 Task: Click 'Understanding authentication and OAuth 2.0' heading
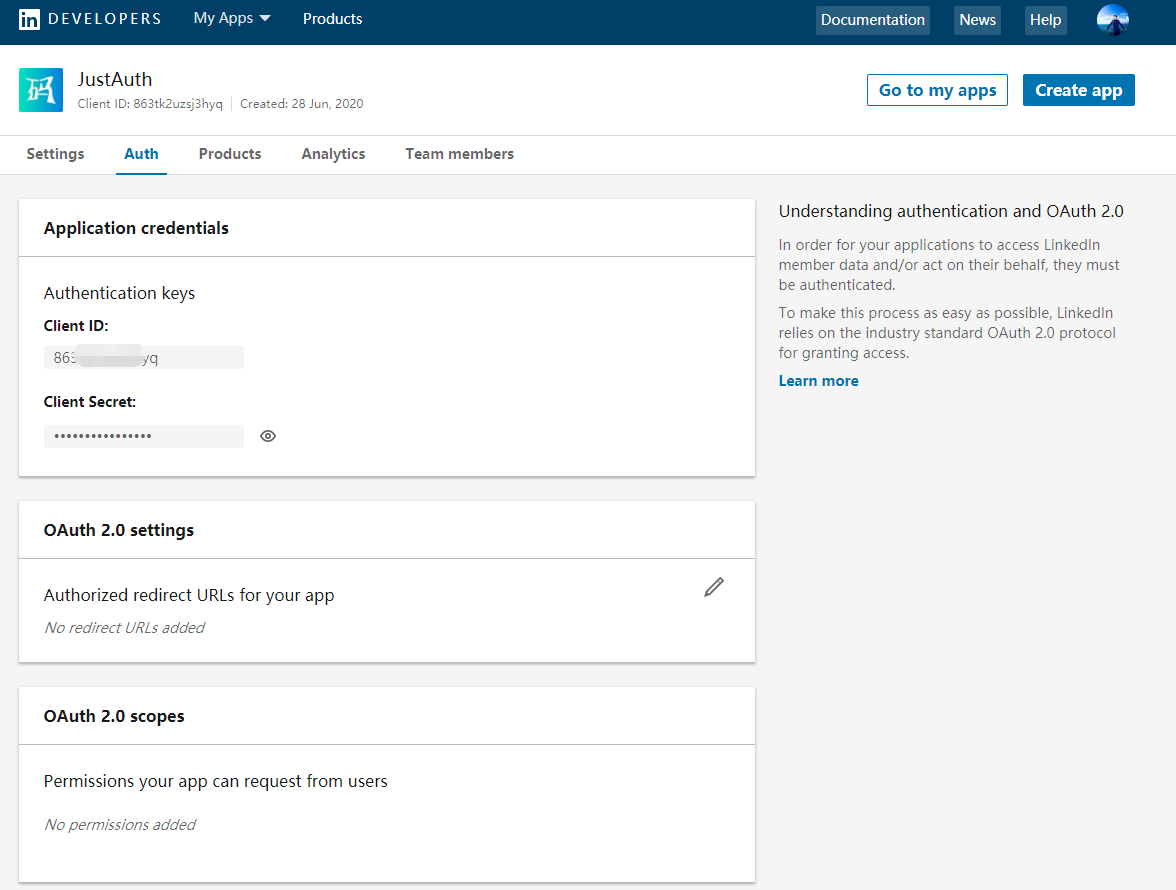pos(951,211)
